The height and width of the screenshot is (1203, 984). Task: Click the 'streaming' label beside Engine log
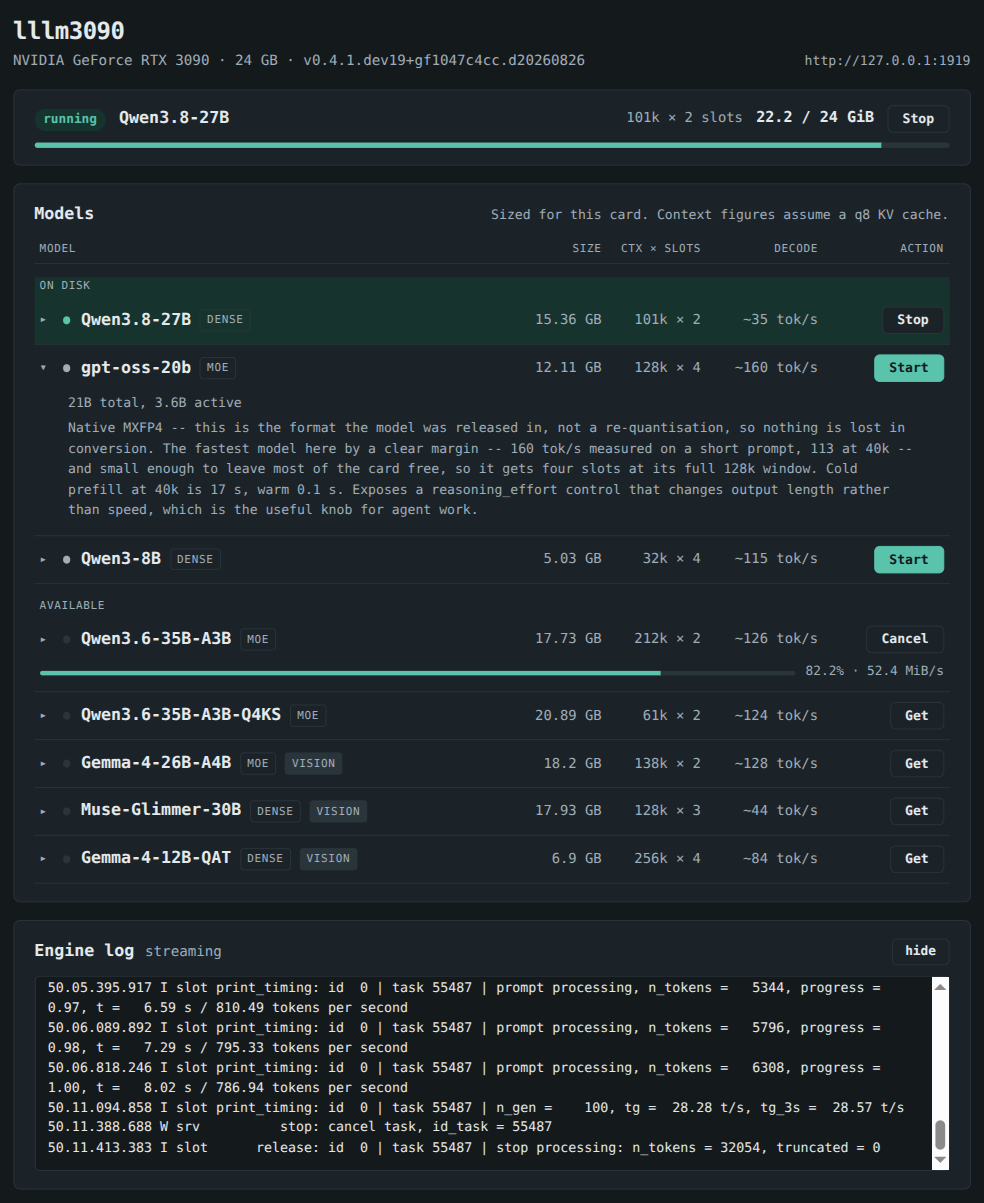click(x=183, y=952)
